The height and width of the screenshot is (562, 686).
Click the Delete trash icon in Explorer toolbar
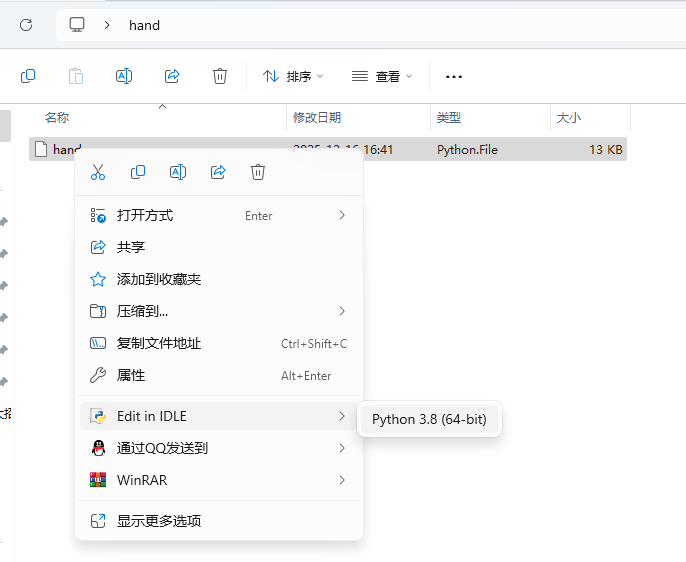(x=220, y=76)
